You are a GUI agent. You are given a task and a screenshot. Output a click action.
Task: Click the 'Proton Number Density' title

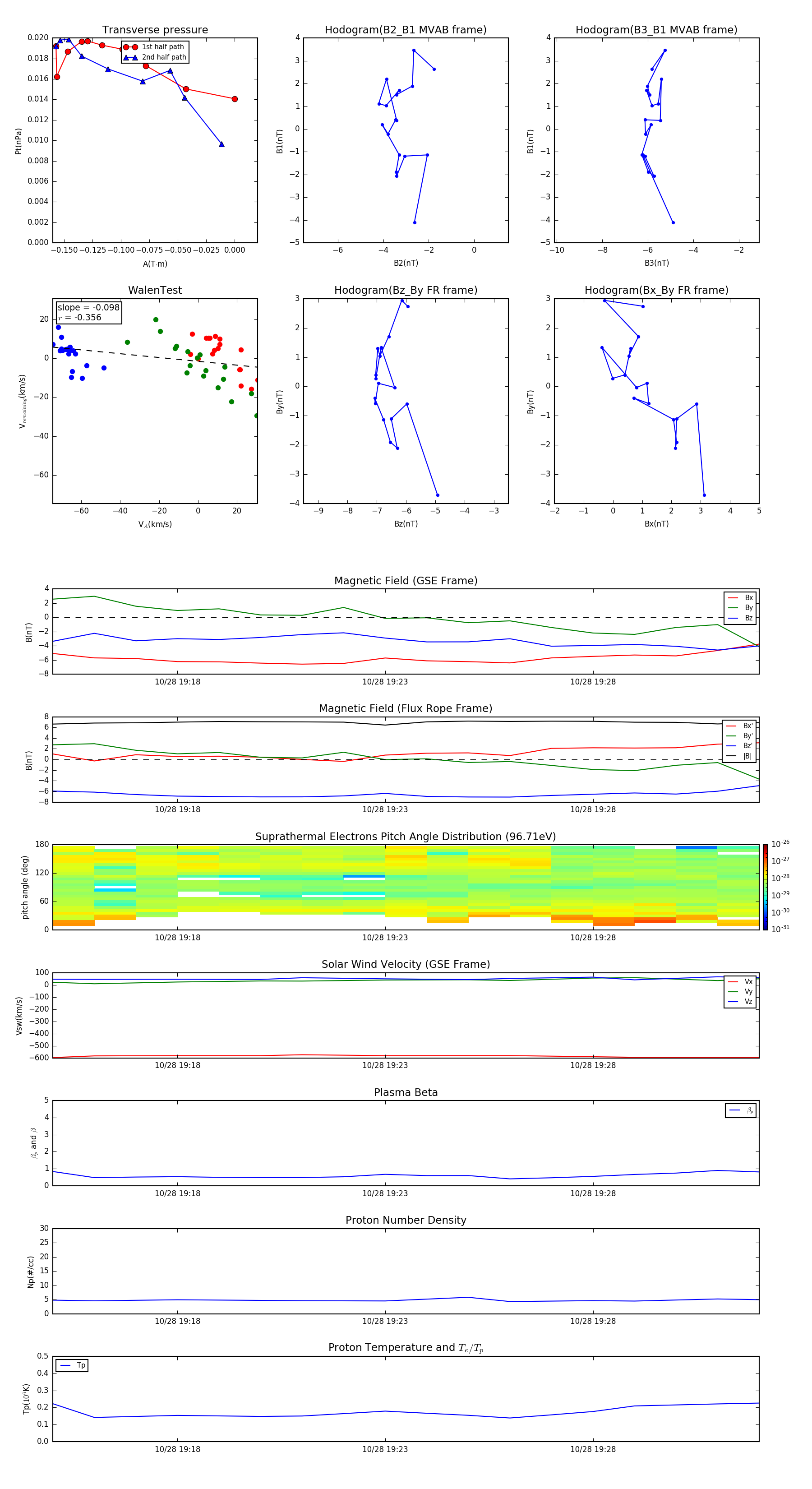click(x=406, y=1220)
